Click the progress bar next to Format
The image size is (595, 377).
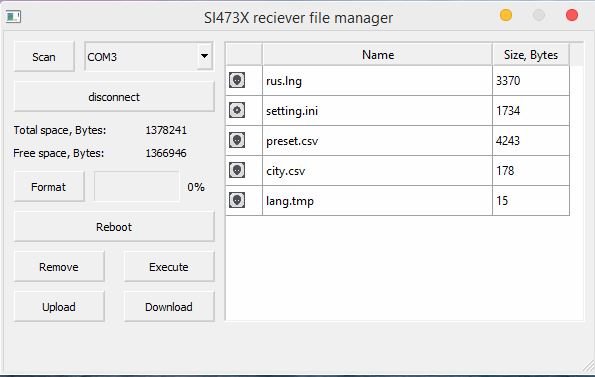137,186
